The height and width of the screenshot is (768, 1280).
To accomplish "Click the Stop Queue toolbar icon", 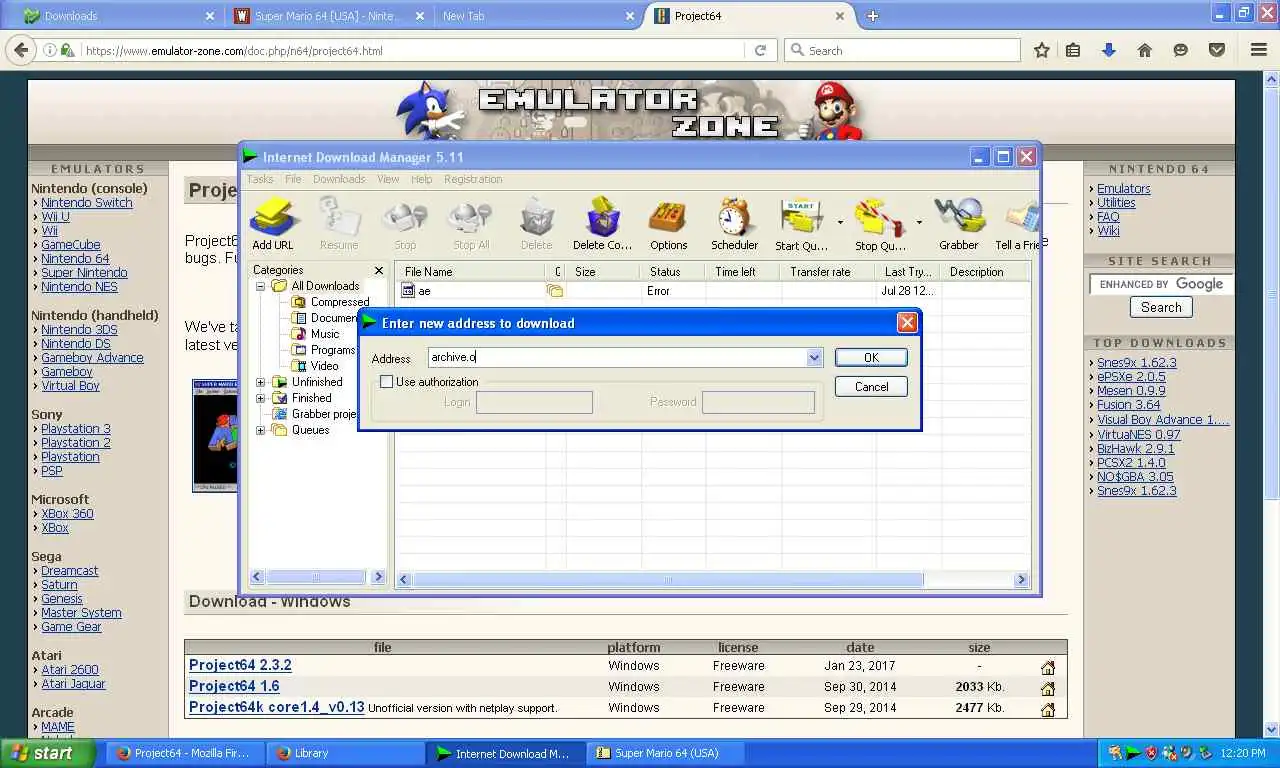I will pos(880,224).
